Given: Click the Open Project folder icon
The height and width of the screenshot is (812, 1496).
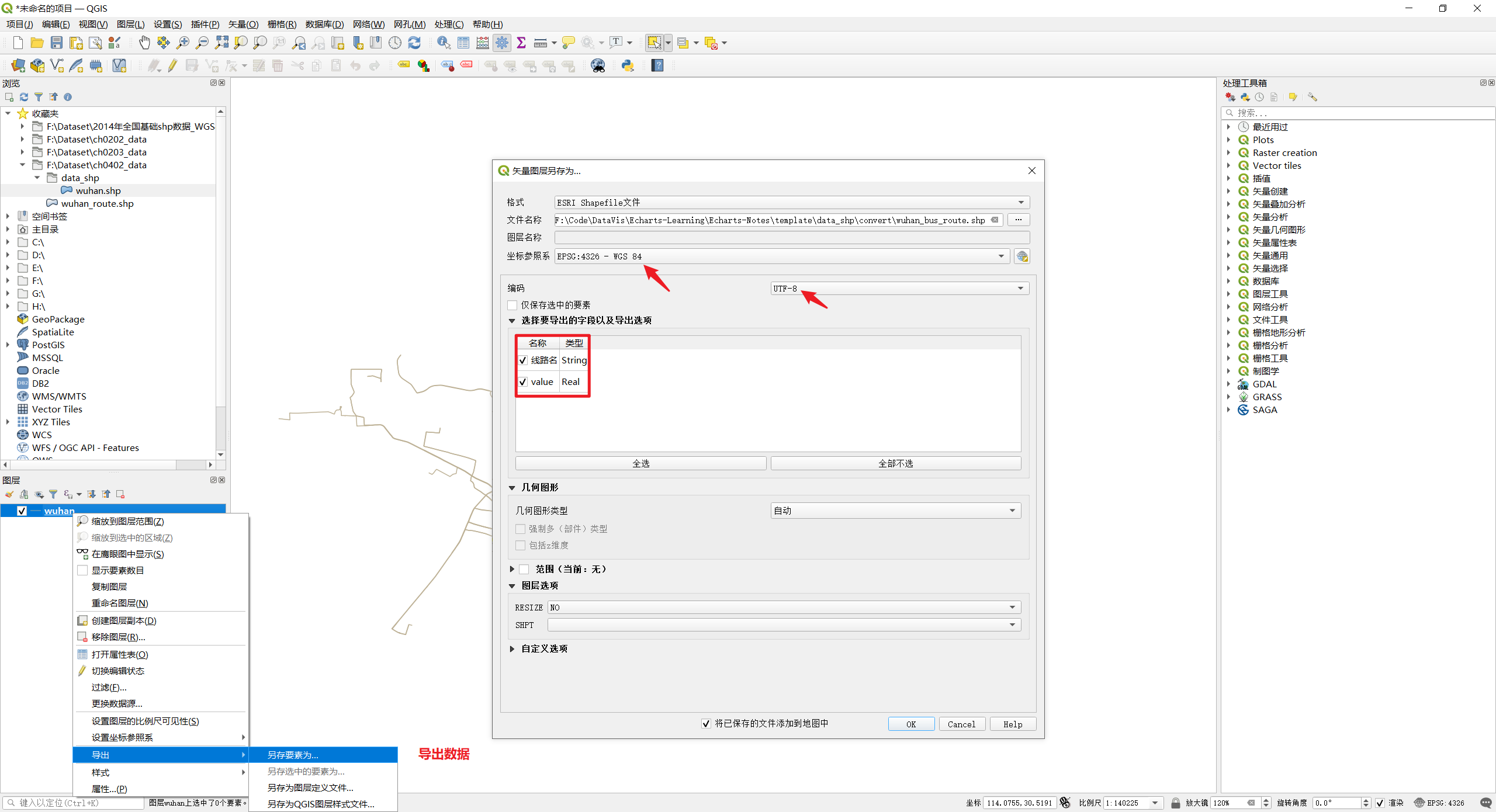Looking at the screenshot, I should [37, 43].
